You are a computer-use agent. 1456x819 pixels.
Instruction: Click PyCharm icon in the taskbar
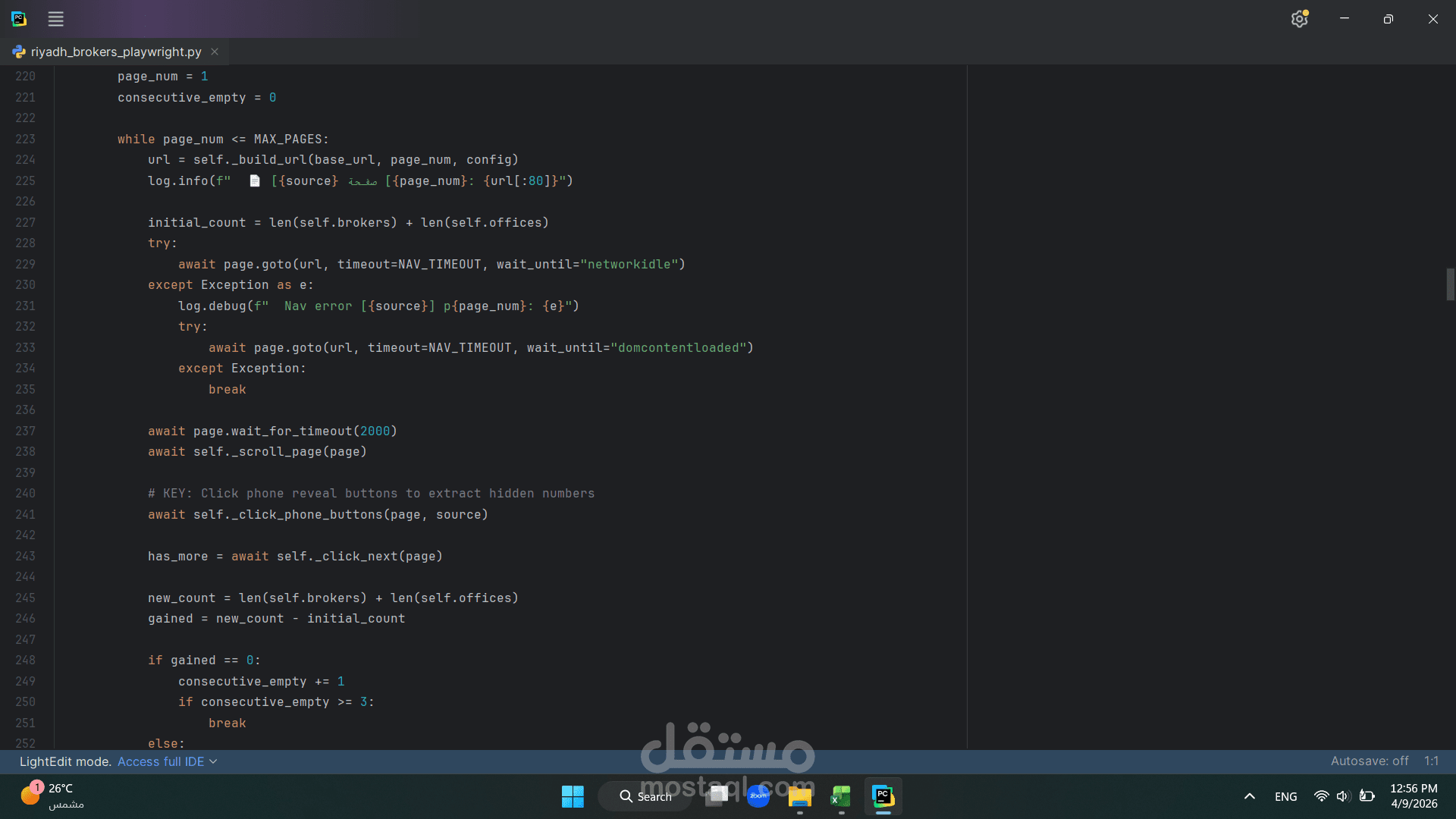883,796
